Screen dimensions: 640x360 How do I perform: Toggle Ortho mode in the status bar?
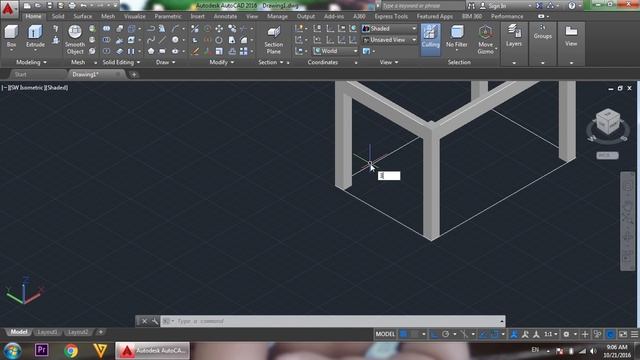[434, 334]
